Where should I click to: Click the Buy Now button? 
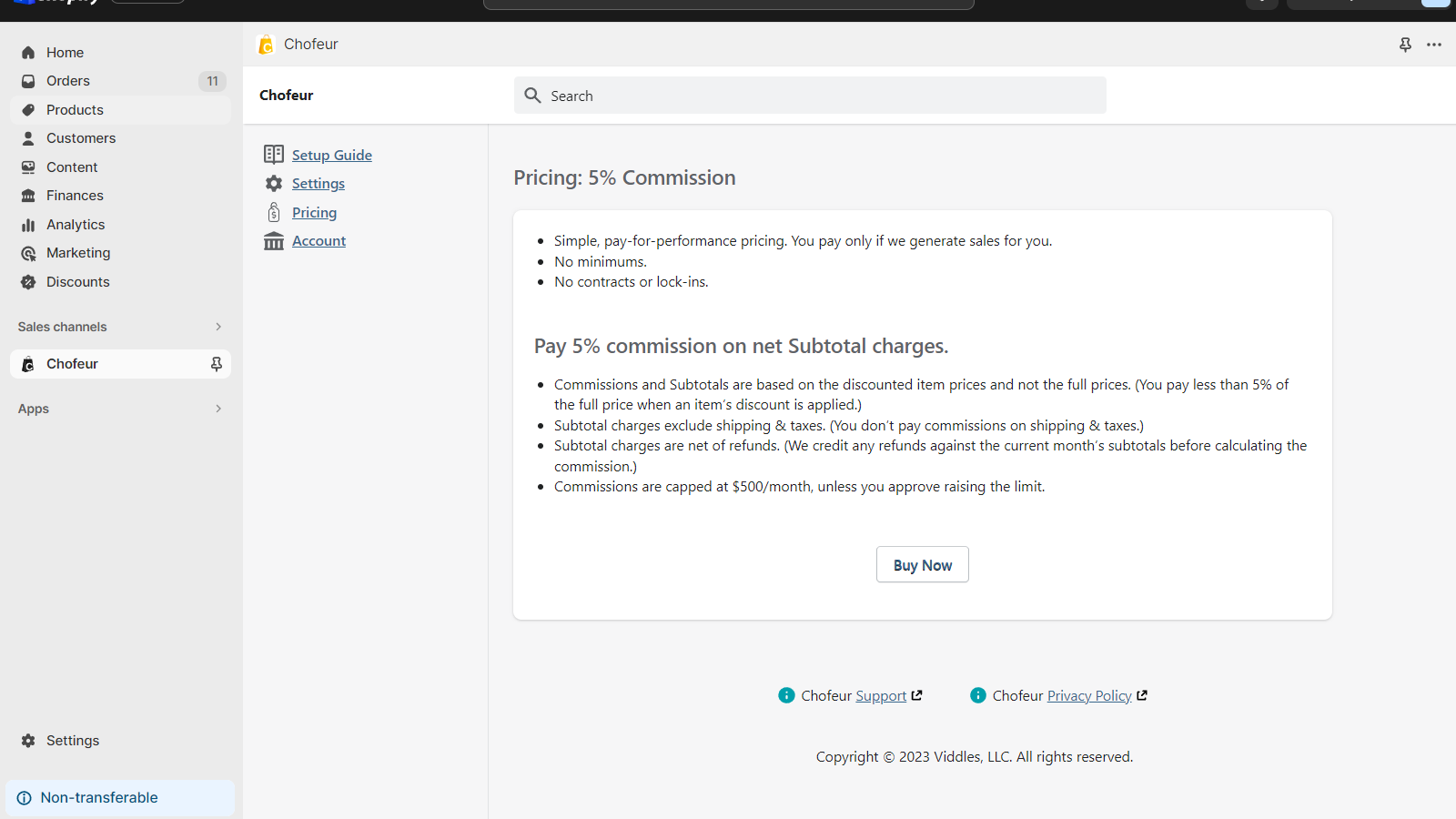[923, 565]
